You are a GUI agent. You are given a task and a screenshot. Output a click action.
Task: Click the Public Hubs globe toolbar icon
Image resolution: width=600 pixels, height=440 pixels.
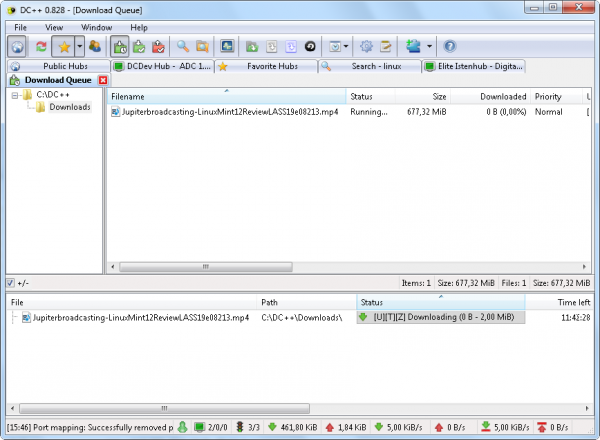(x=18, y=46)
